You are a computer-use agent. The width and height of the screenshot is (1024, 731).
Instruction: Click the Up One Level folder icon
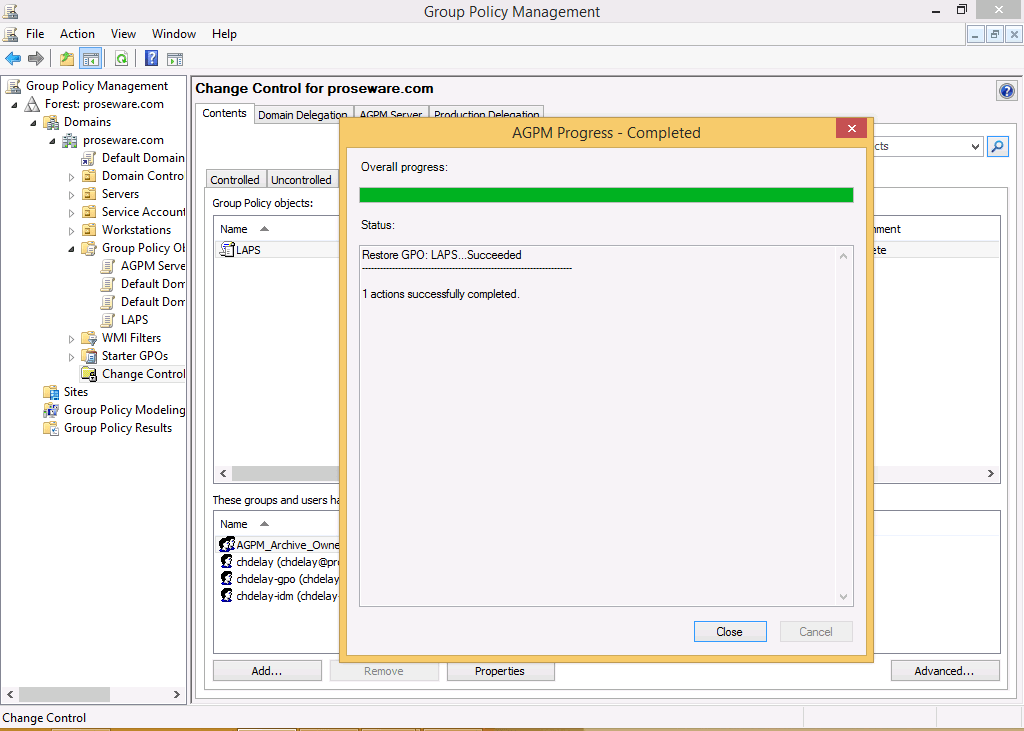coord(67,59)
